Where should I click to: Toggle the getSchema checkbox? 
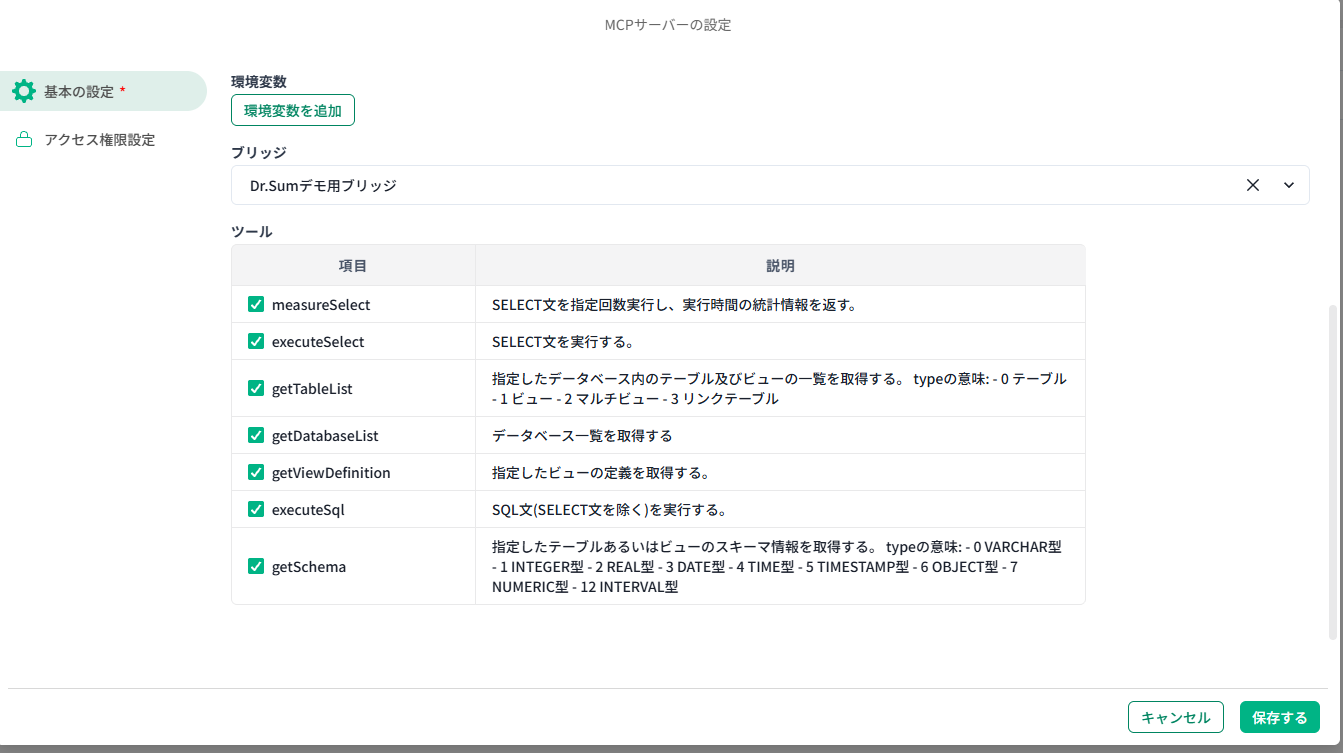coord(256,566)
